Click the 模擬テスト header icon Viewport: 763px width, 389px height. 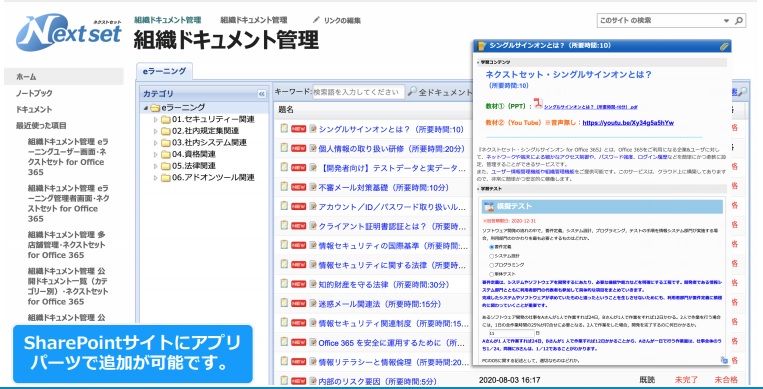pyautogui.click(x=489, y=206)
